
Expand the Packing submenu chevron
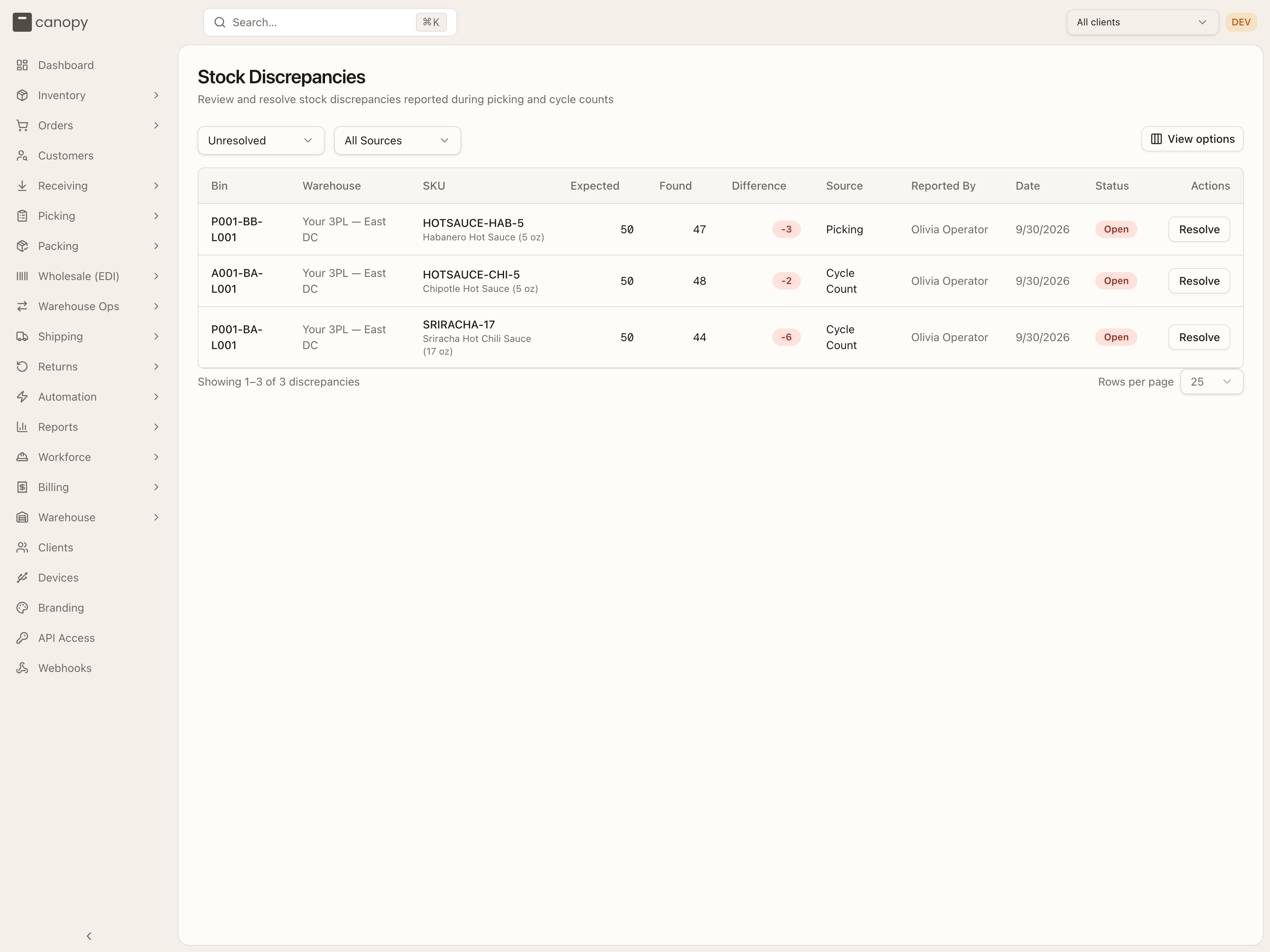[156, 246]
